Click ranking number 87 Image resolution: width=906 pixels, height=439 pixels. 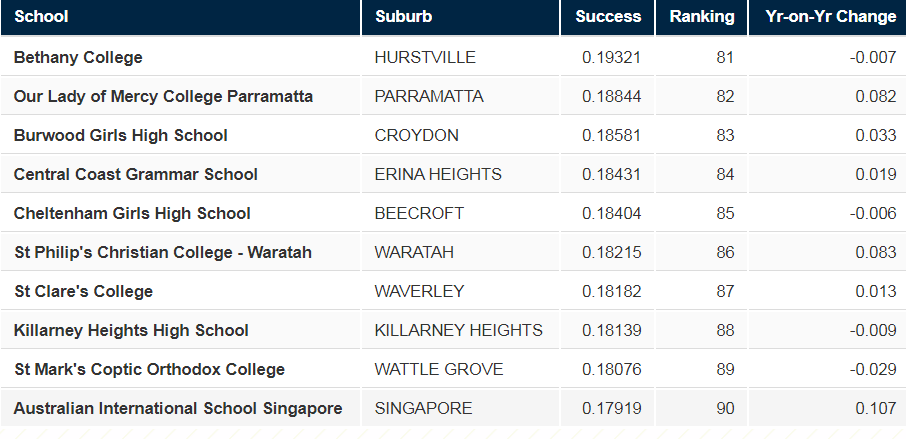point(725,291)
